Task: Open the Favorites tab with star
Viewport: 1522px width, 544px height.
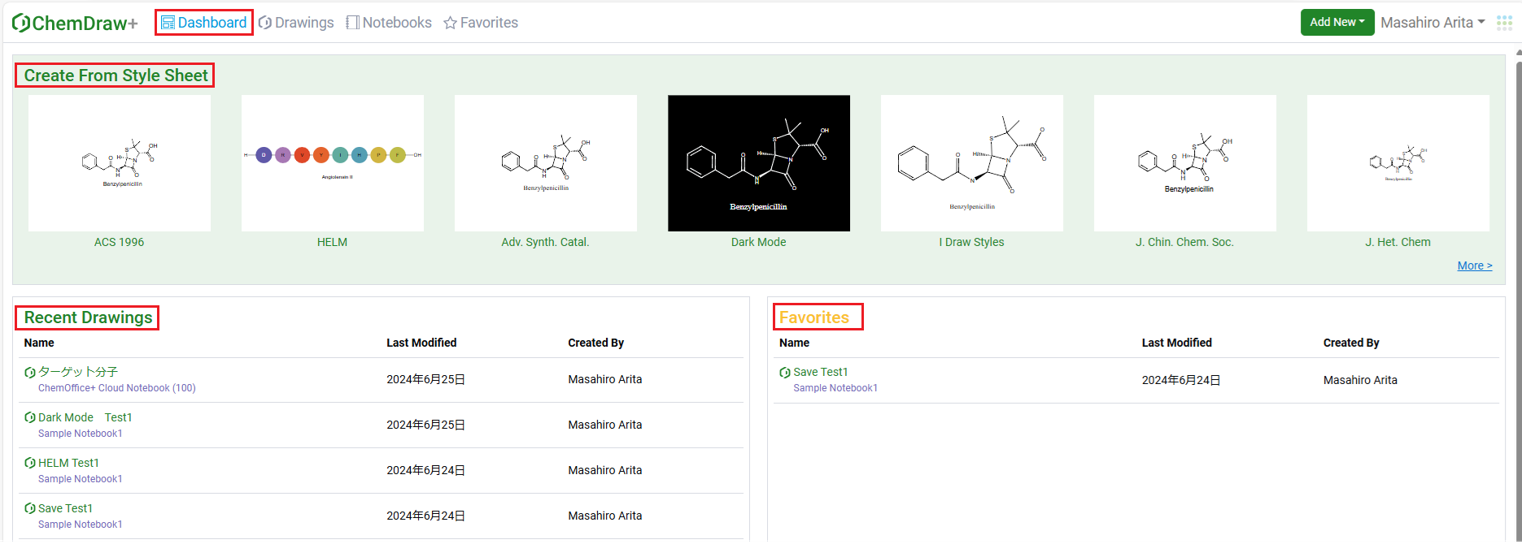Action: 481,22
